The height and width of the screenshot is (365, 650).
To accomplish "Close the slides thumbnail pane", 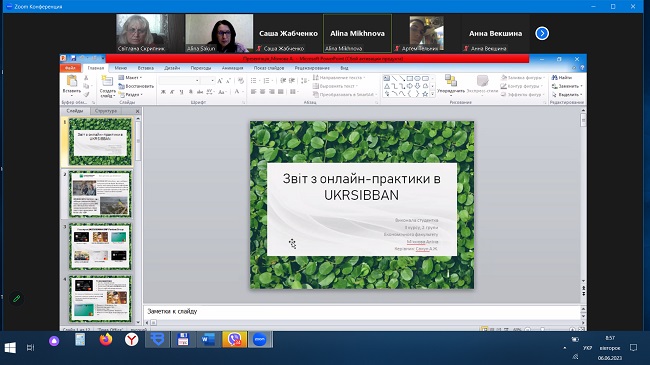I will coord(138,111).
